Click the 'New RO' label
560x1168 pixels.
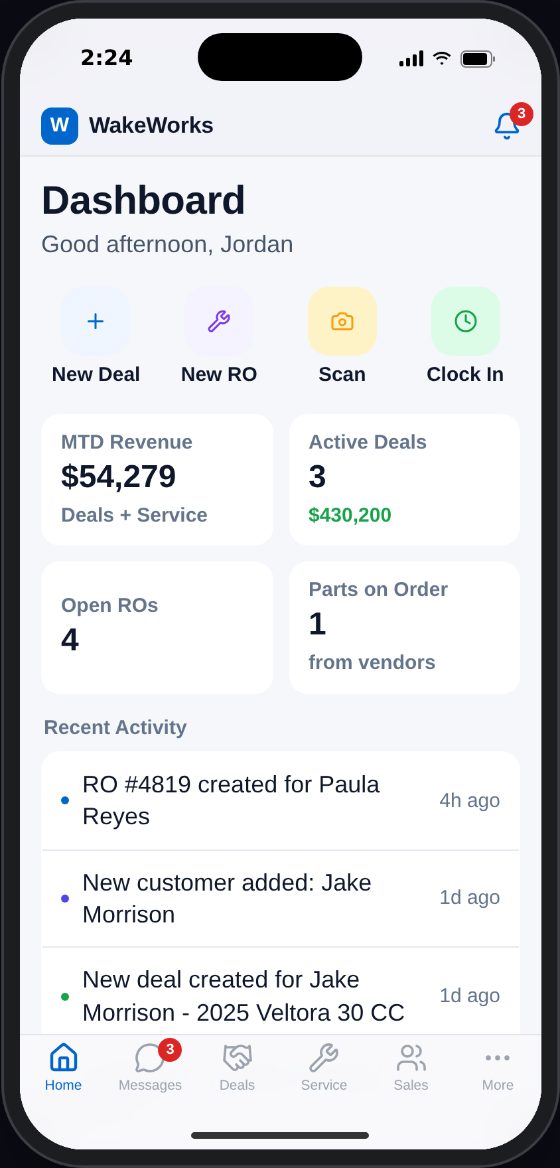click(x=219, y=374)
